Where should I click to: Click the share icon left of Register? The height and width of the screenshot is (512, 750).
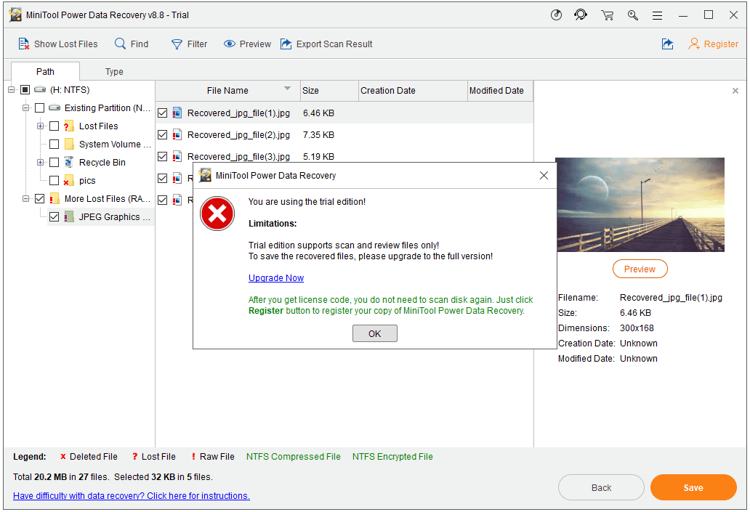(667, 44)
